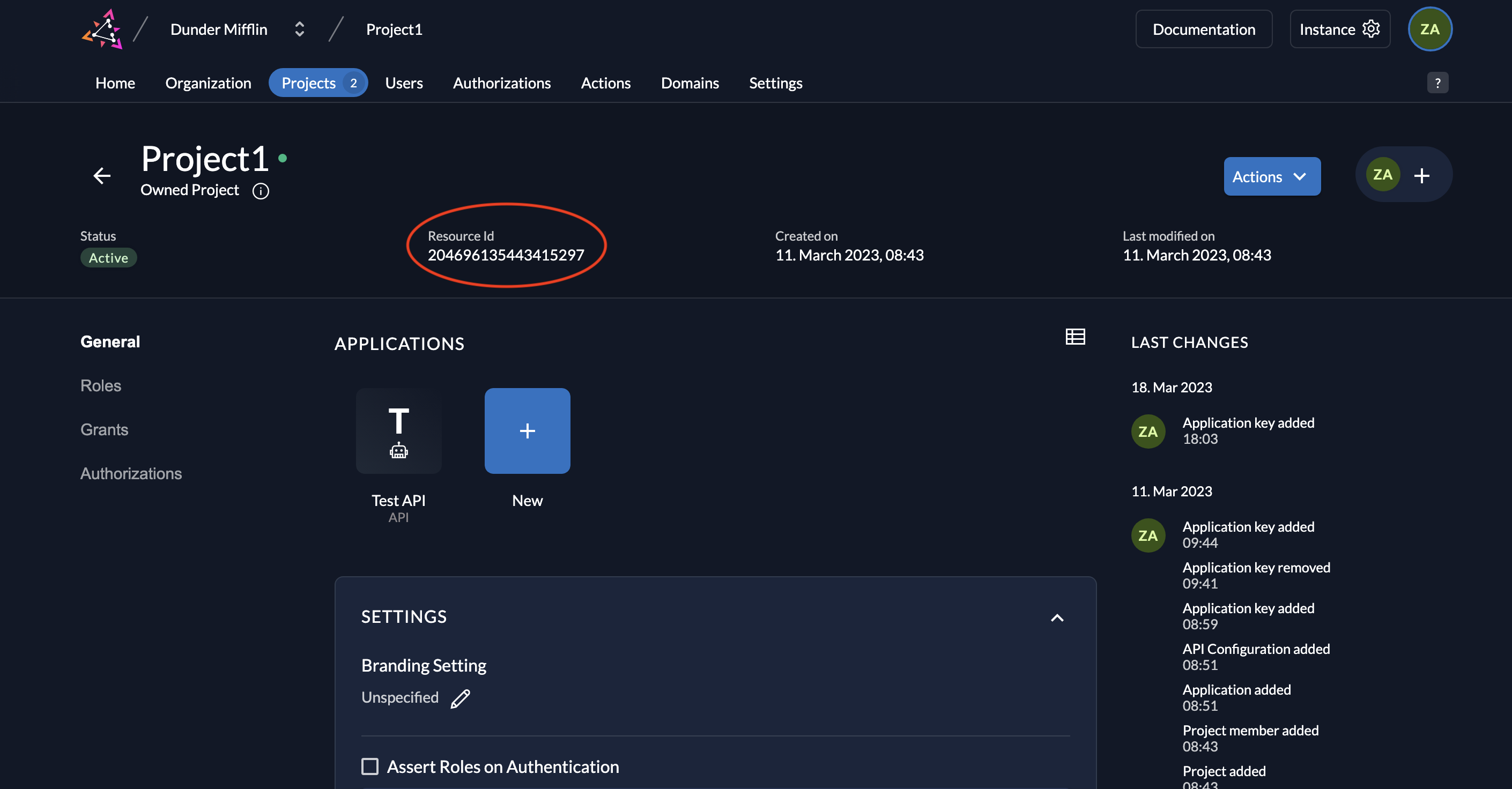Collapse the SETTINGS section
1512x789 pixels.
tap(1058, 617)
